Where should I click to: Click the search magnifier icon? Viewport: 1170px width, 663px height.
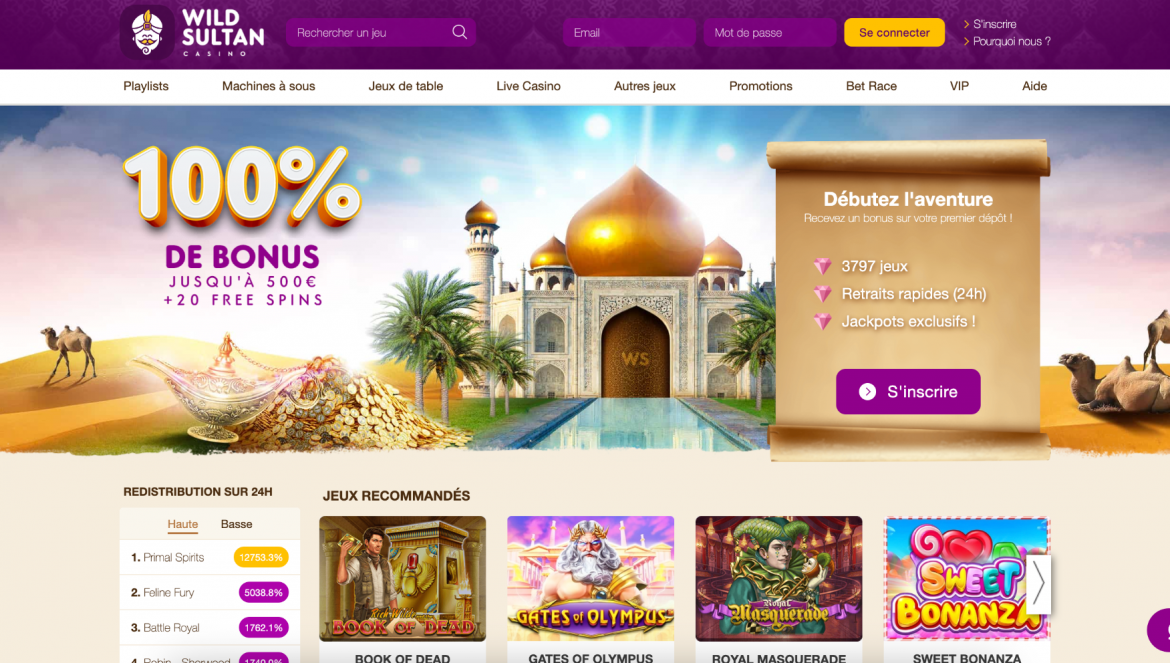(x=460, y=32)
